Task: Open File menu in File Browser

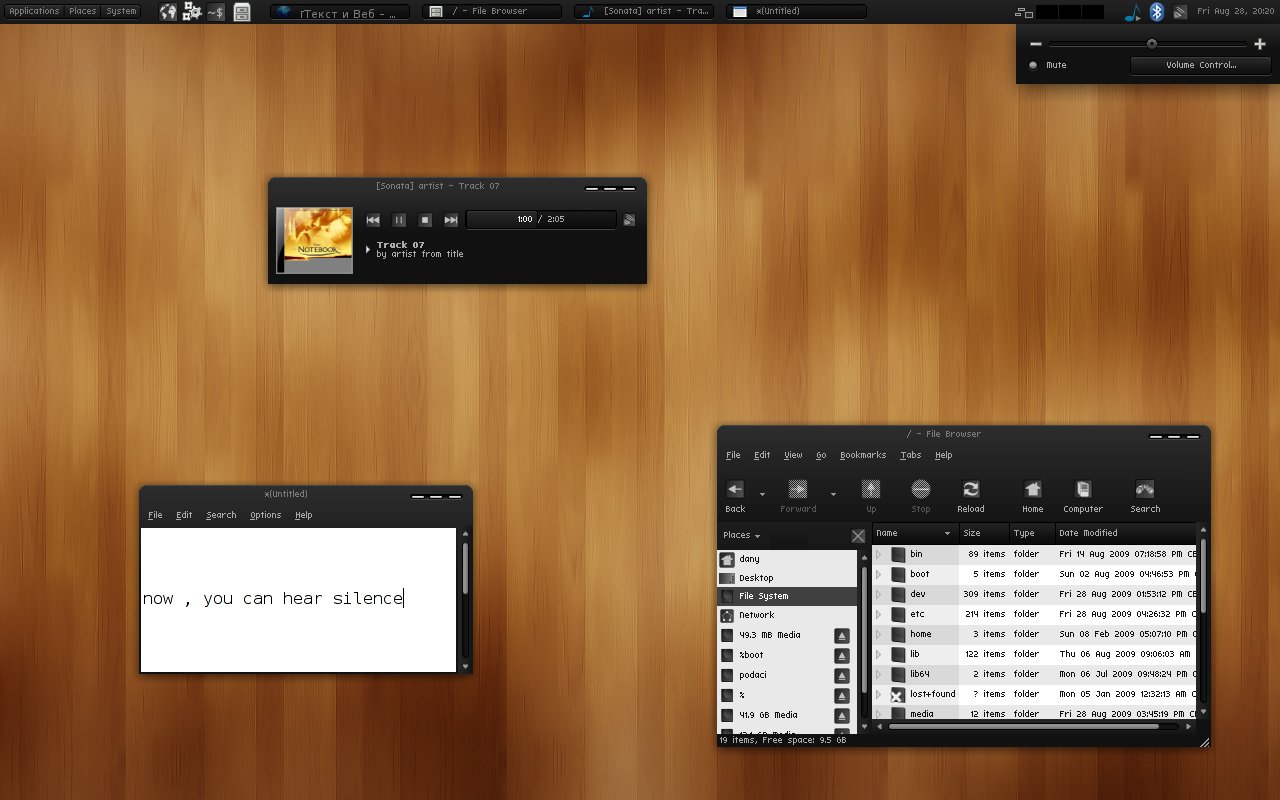Action: pos(733,455)
